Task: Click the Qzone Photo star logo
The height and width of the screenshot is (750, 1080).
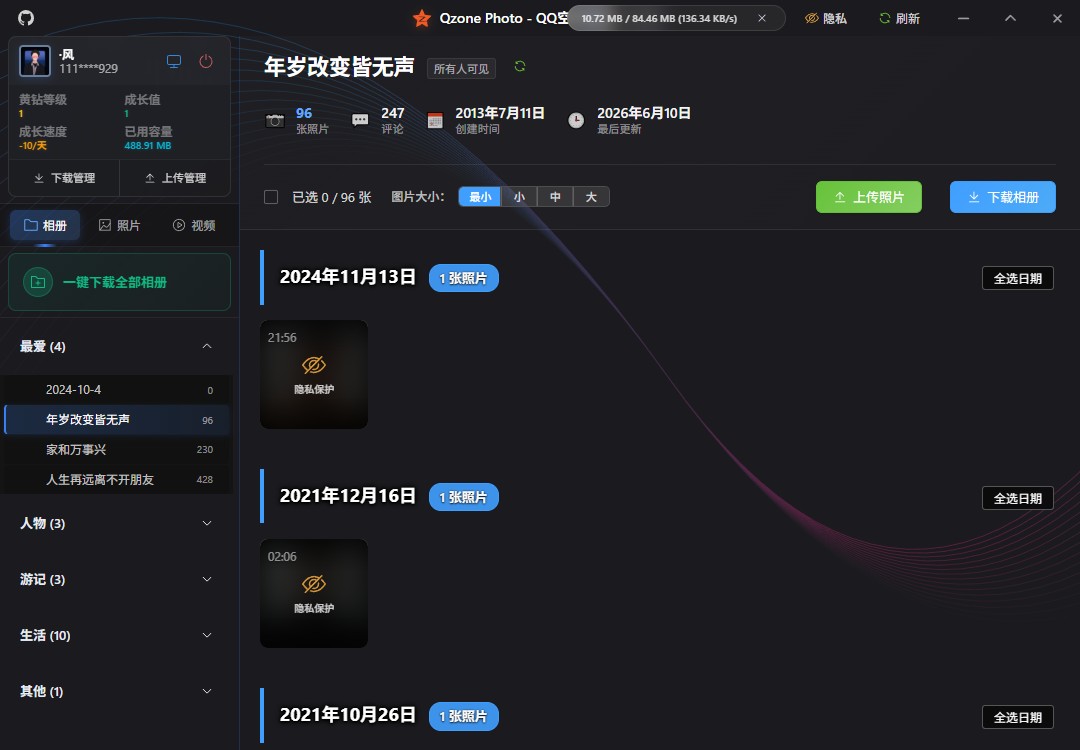Action: point(422,19)
